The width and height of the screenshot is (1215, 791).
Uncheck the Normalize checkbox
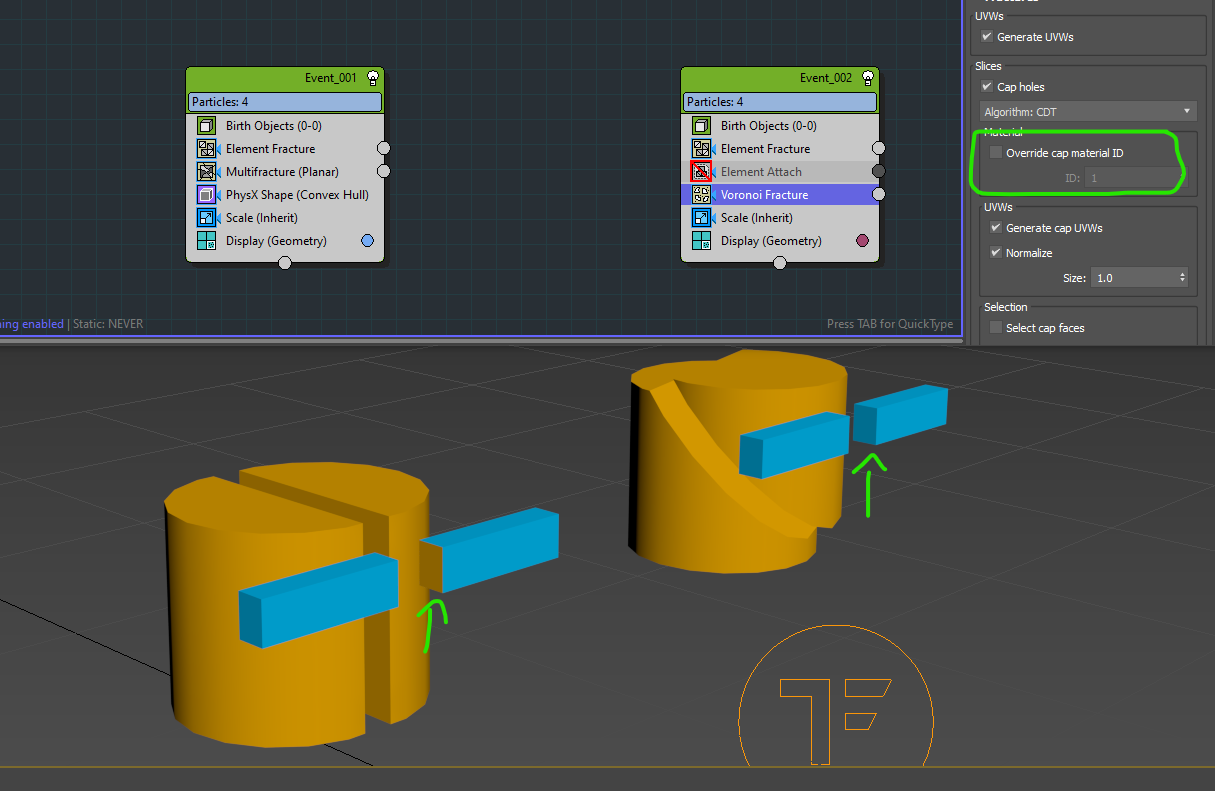click(x=996, y=253)
